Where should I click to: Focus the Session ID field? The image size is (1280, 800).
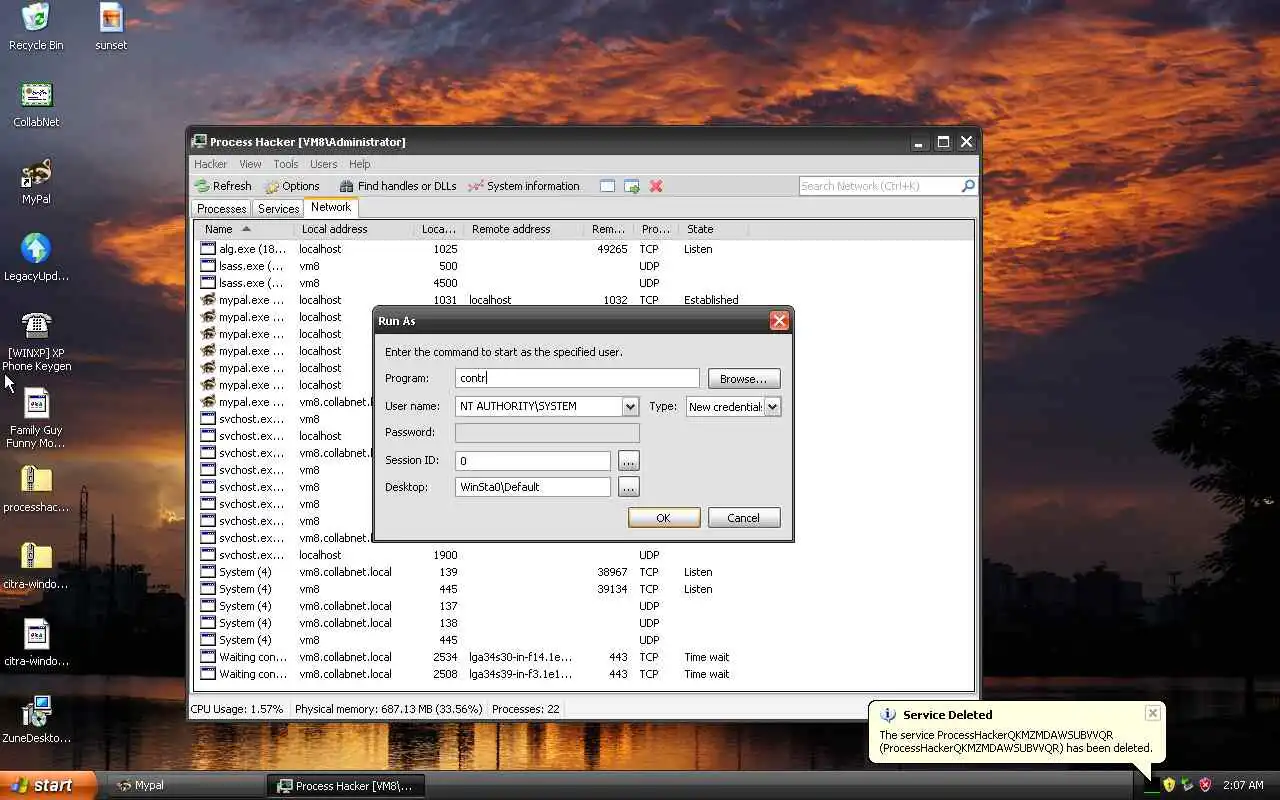click(533, 461)
